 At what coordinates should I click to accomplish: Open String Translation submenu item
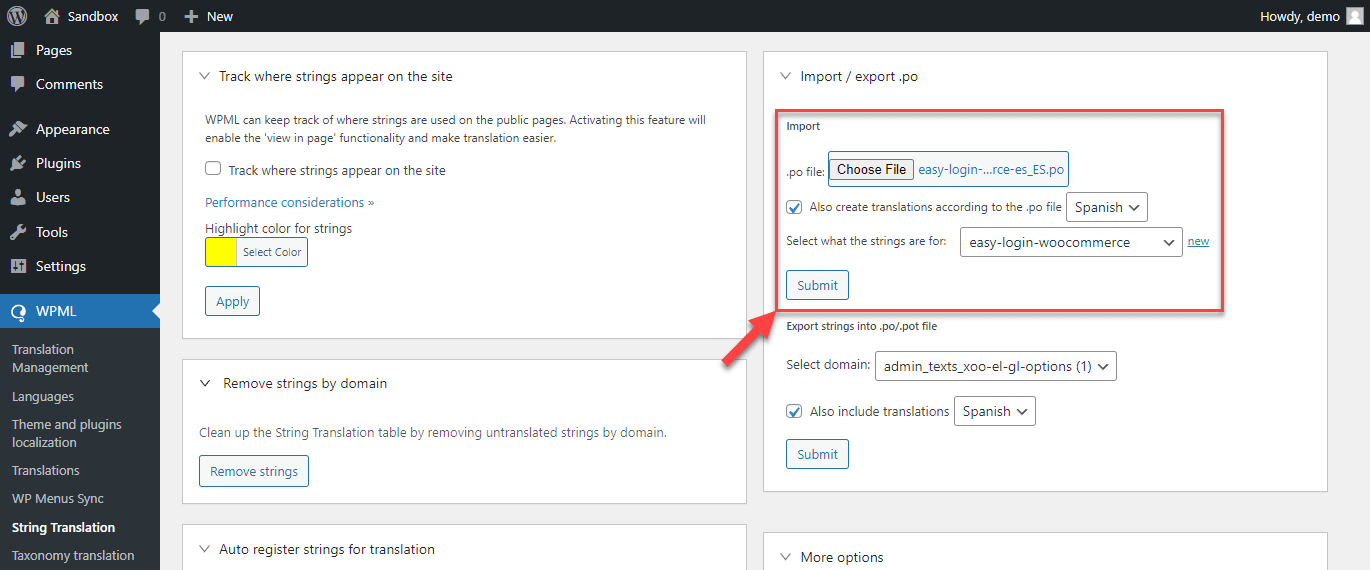point(63,527)
